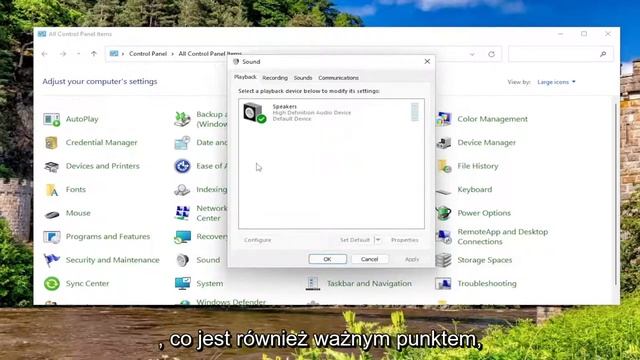Open the Color Management icon
This screenshot has width=640, height=360.
pos(444,119)
